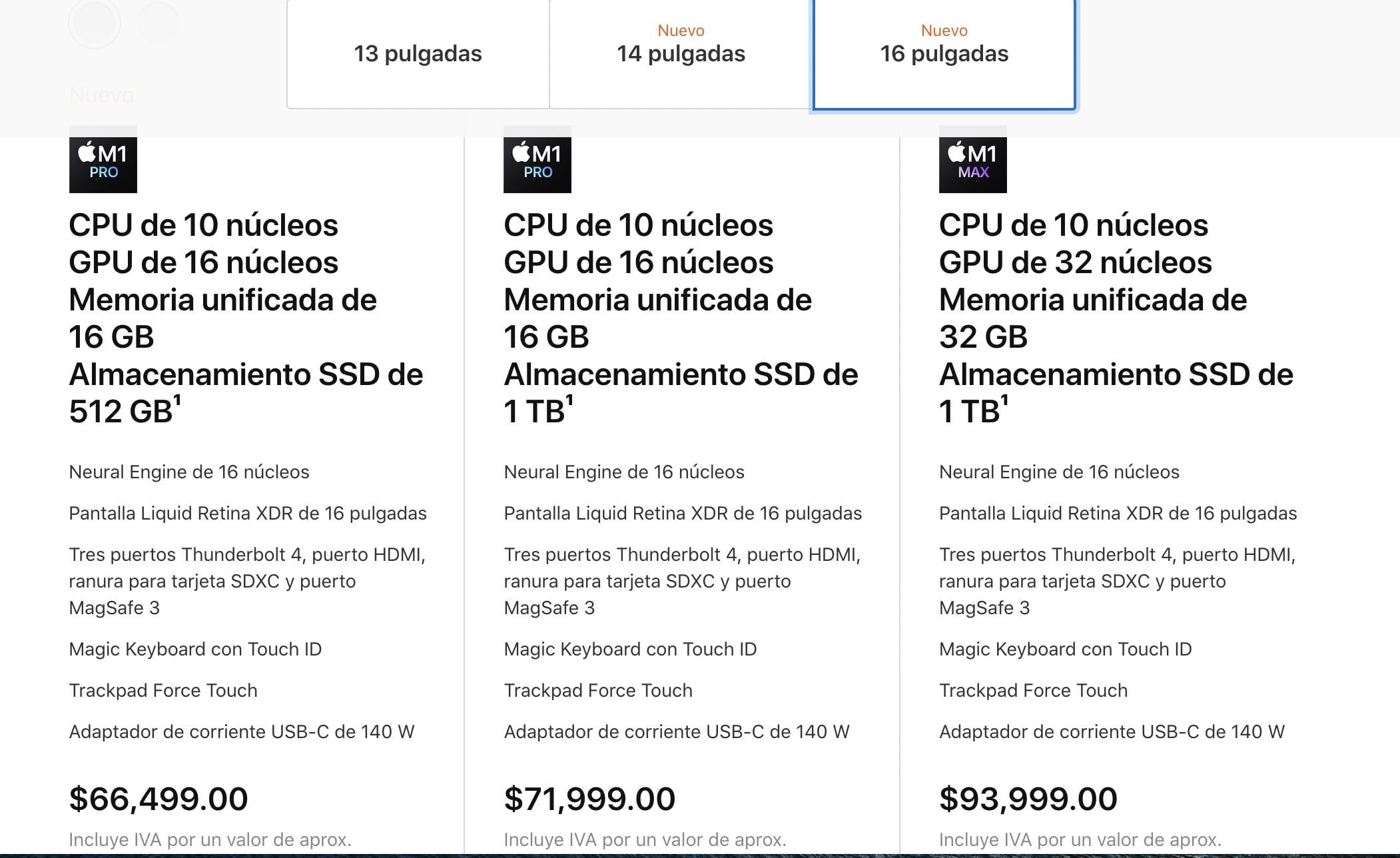Click the $93,999.00 price
Image resolution: width=1400 pixels, height=858 pixels.
tap(1027, 797)
